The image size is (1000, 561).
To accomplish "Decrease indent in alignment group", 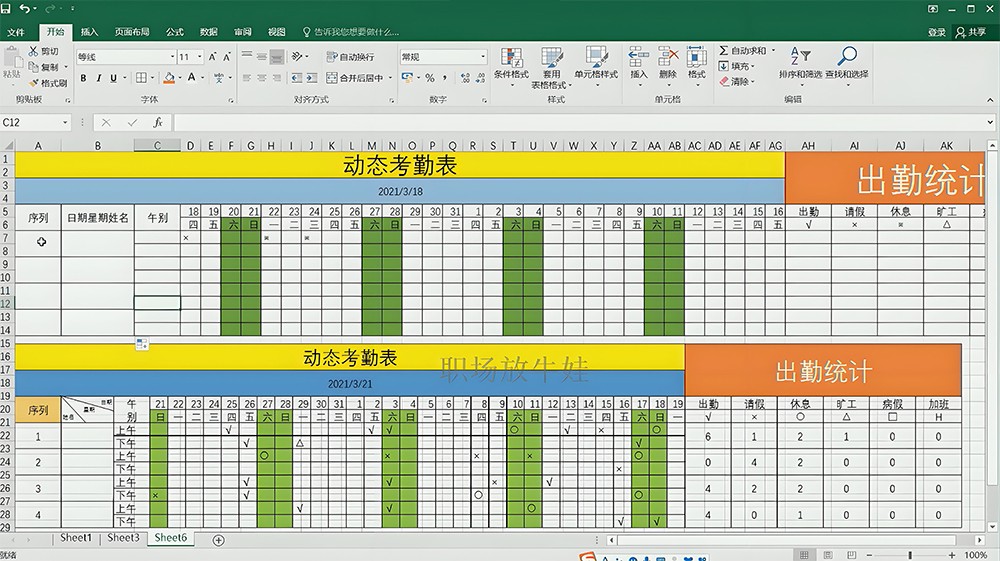I will tap(297, 78).
